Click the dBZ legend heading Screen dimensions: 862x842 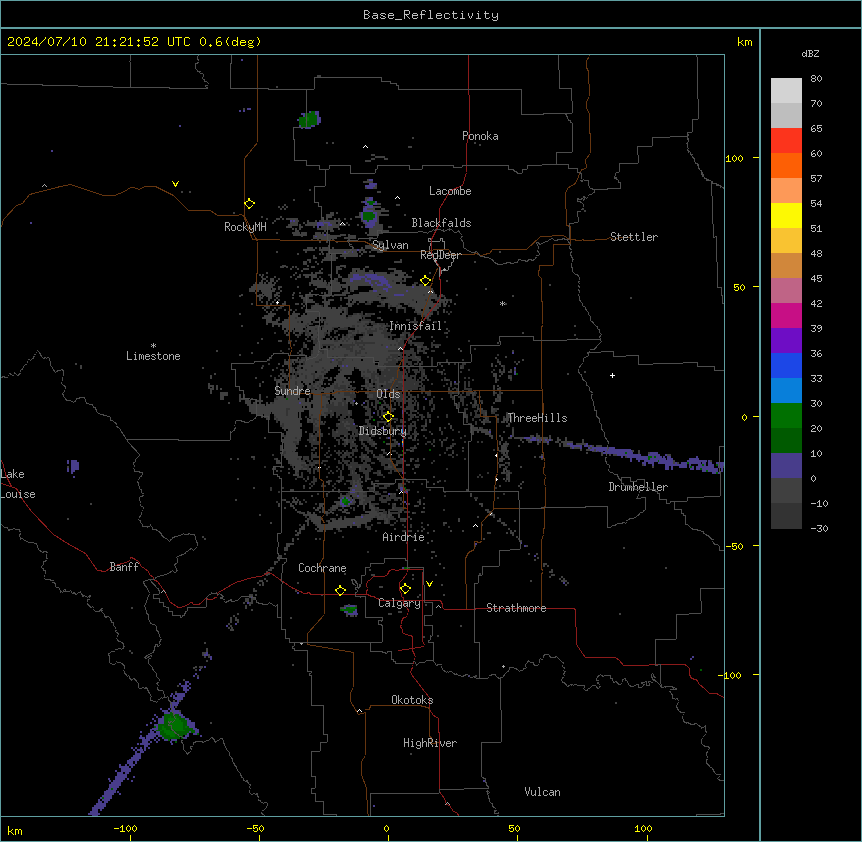click(x=810, y=53)
